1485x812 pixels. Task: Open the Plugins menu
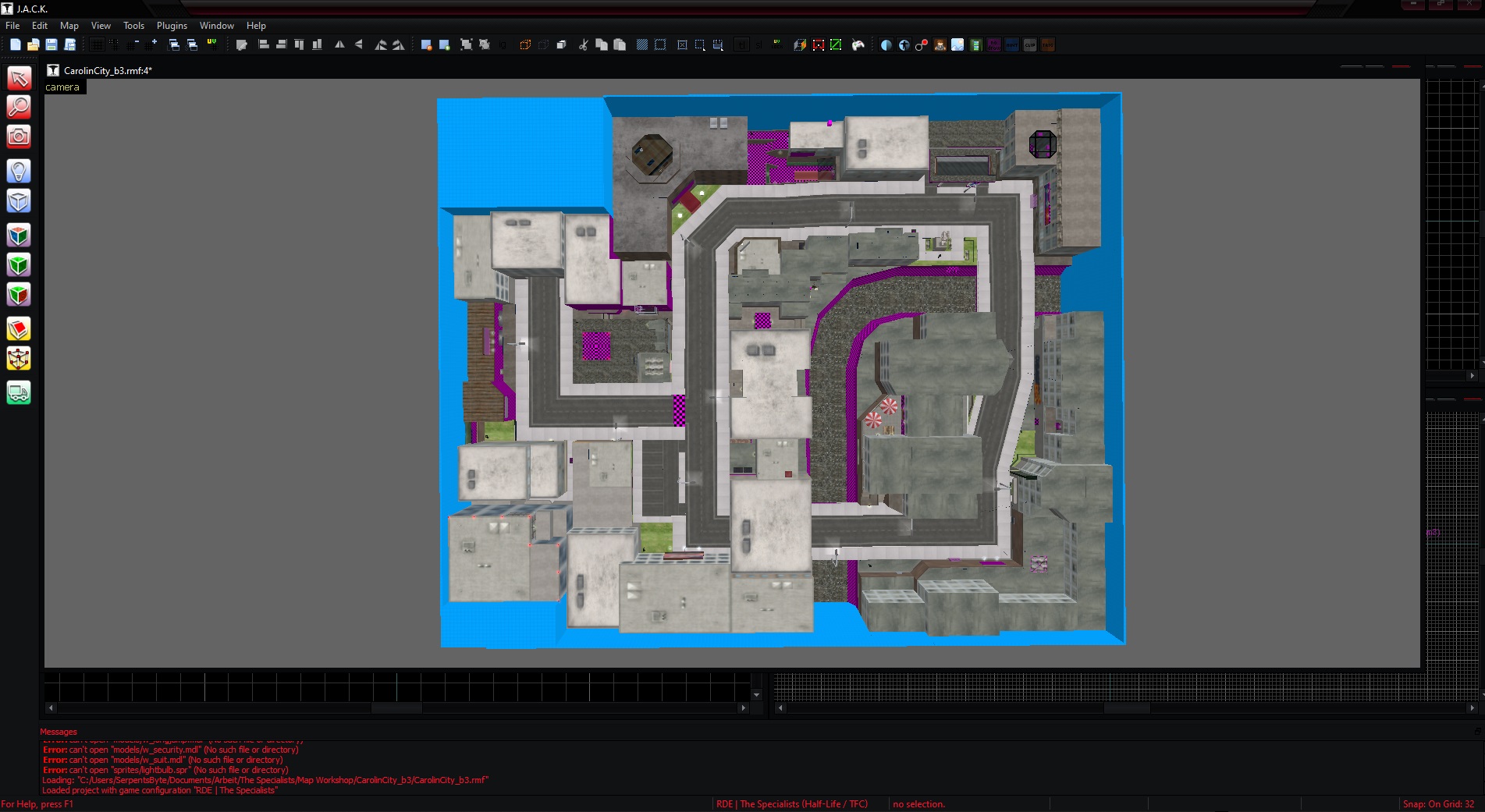[172, 26]
